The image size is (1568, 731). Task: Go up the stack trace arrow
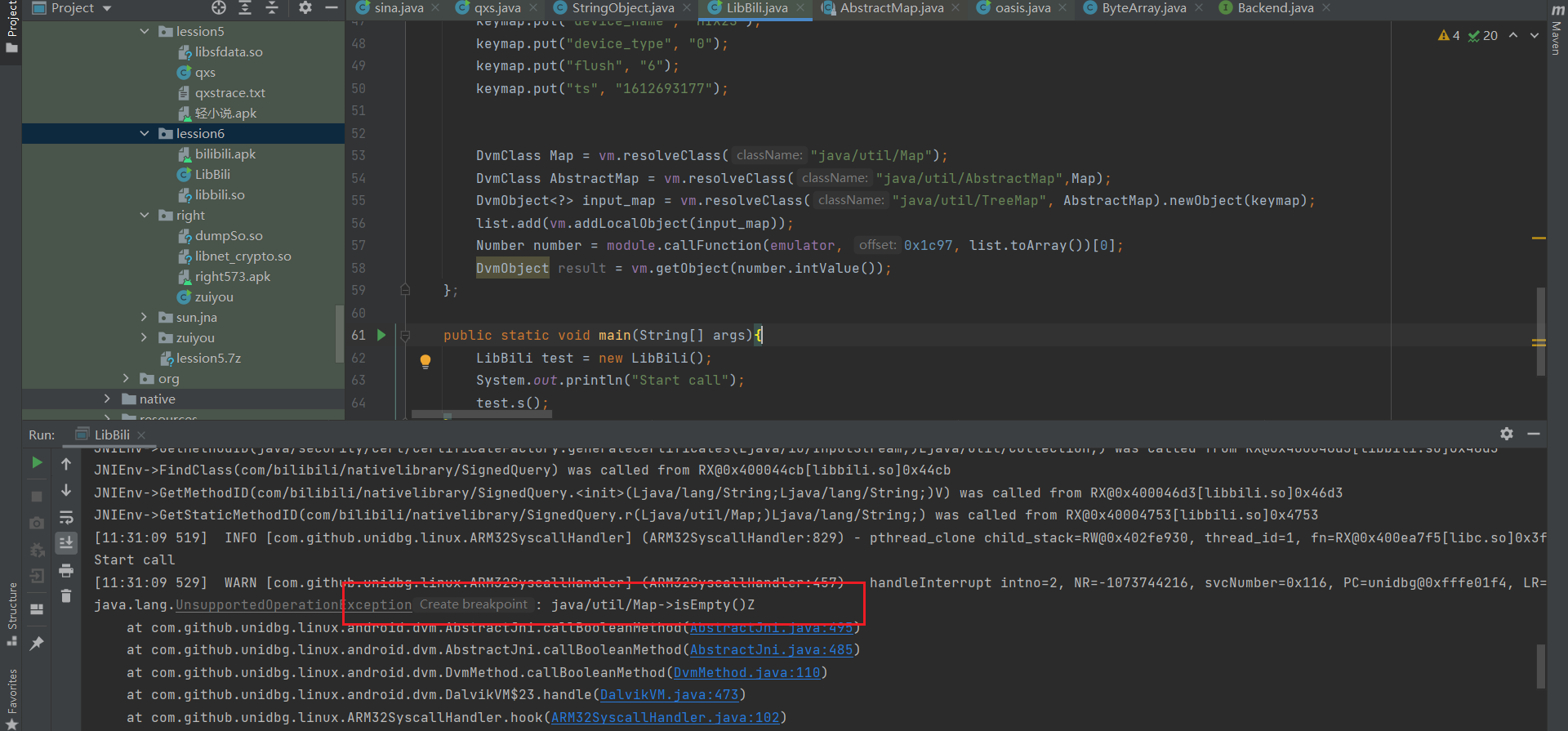(66, 463)
